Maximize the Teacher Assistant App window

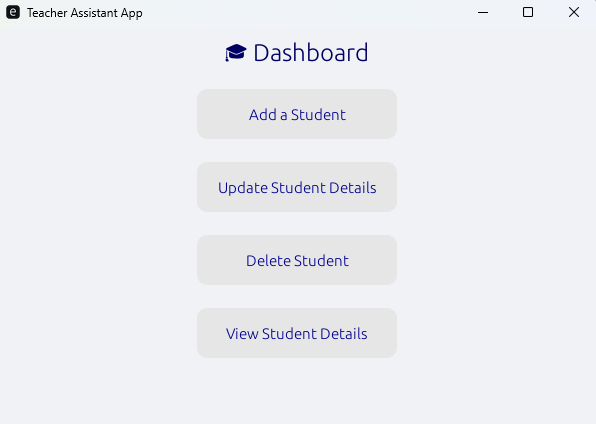528,12
